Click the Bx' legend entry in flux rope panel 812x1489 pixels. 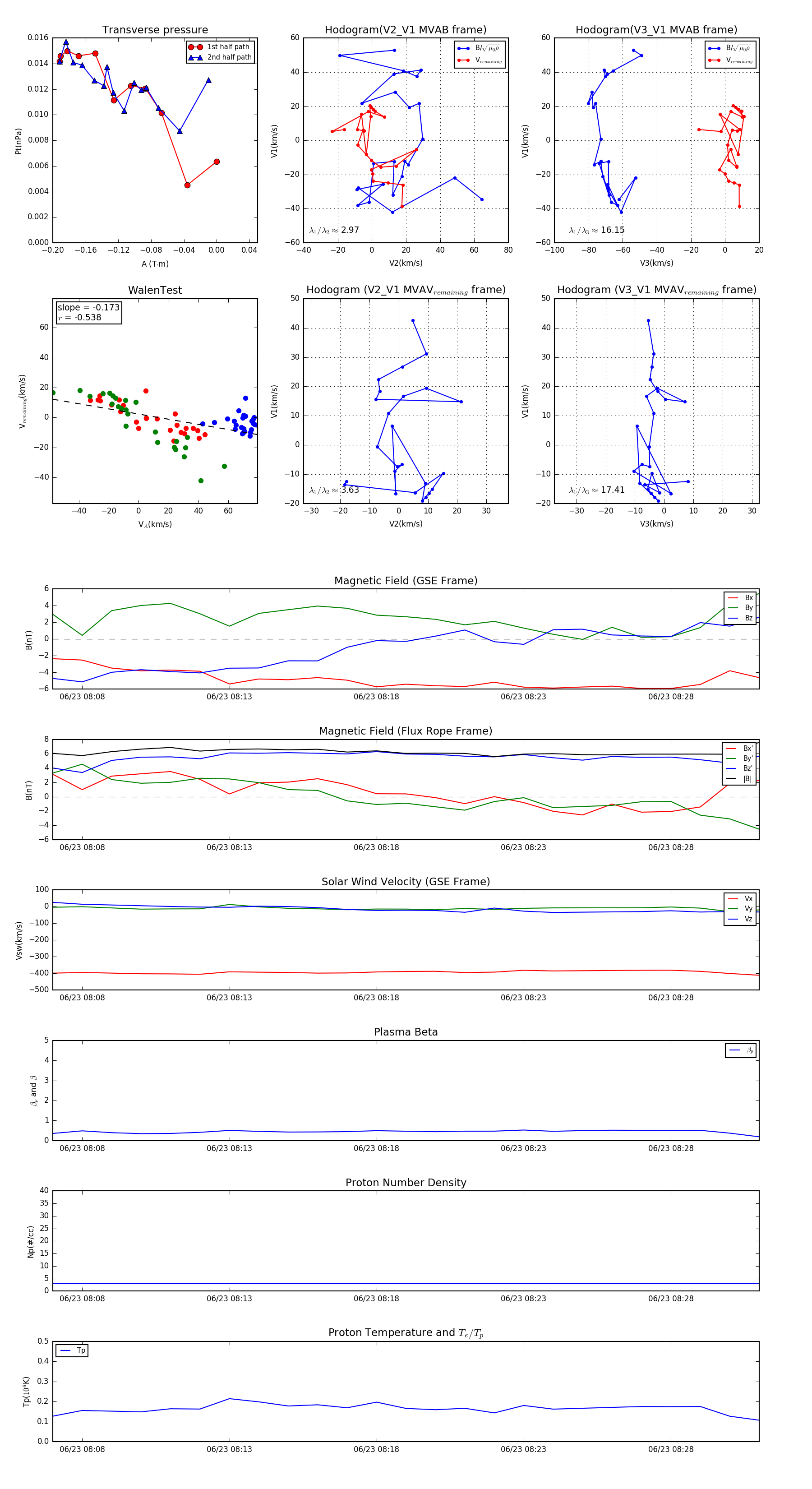point(740,748)
